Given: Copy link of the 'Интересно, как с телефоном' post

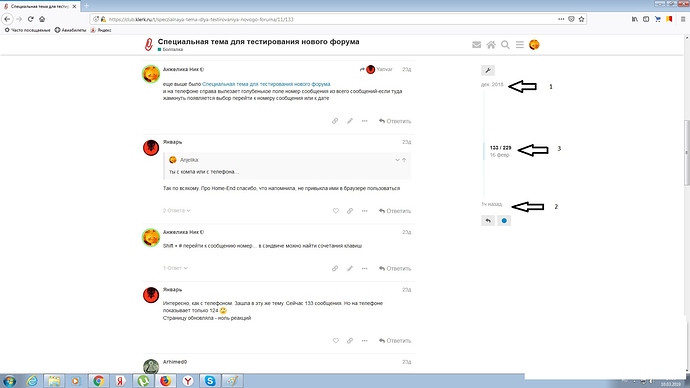Looking at the screenshot, I should (349, 340).
